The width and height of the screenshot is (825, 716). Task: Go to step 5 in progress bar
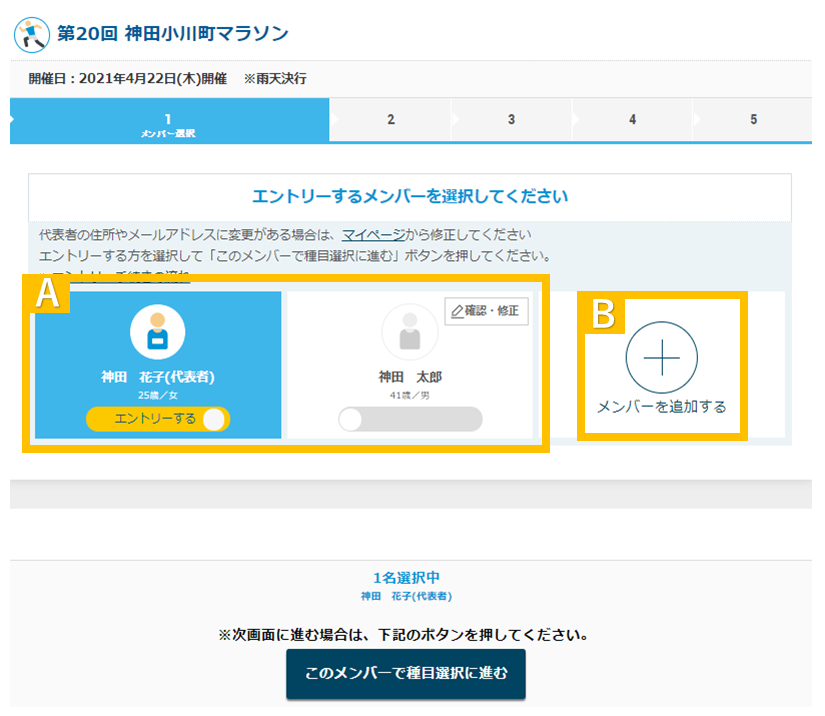[x=753, y=119]
